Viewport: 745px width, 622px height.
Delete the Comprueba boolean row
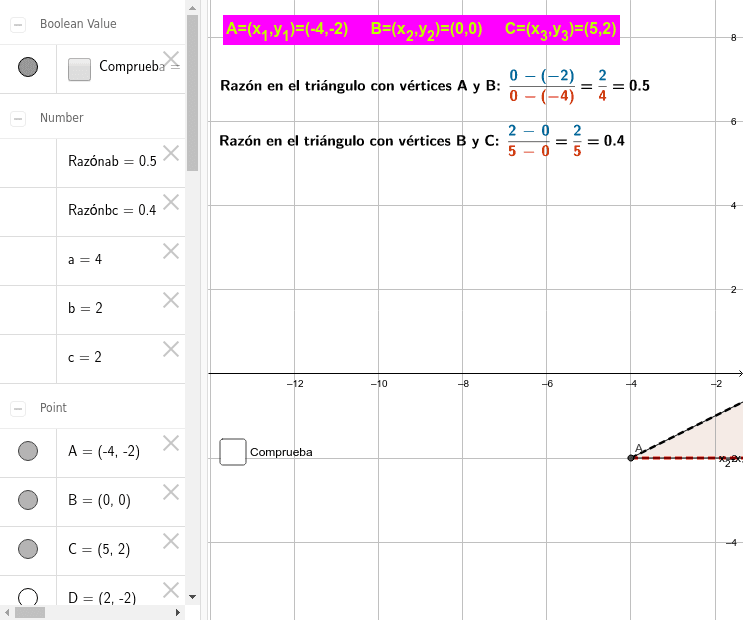coord(171,59)
